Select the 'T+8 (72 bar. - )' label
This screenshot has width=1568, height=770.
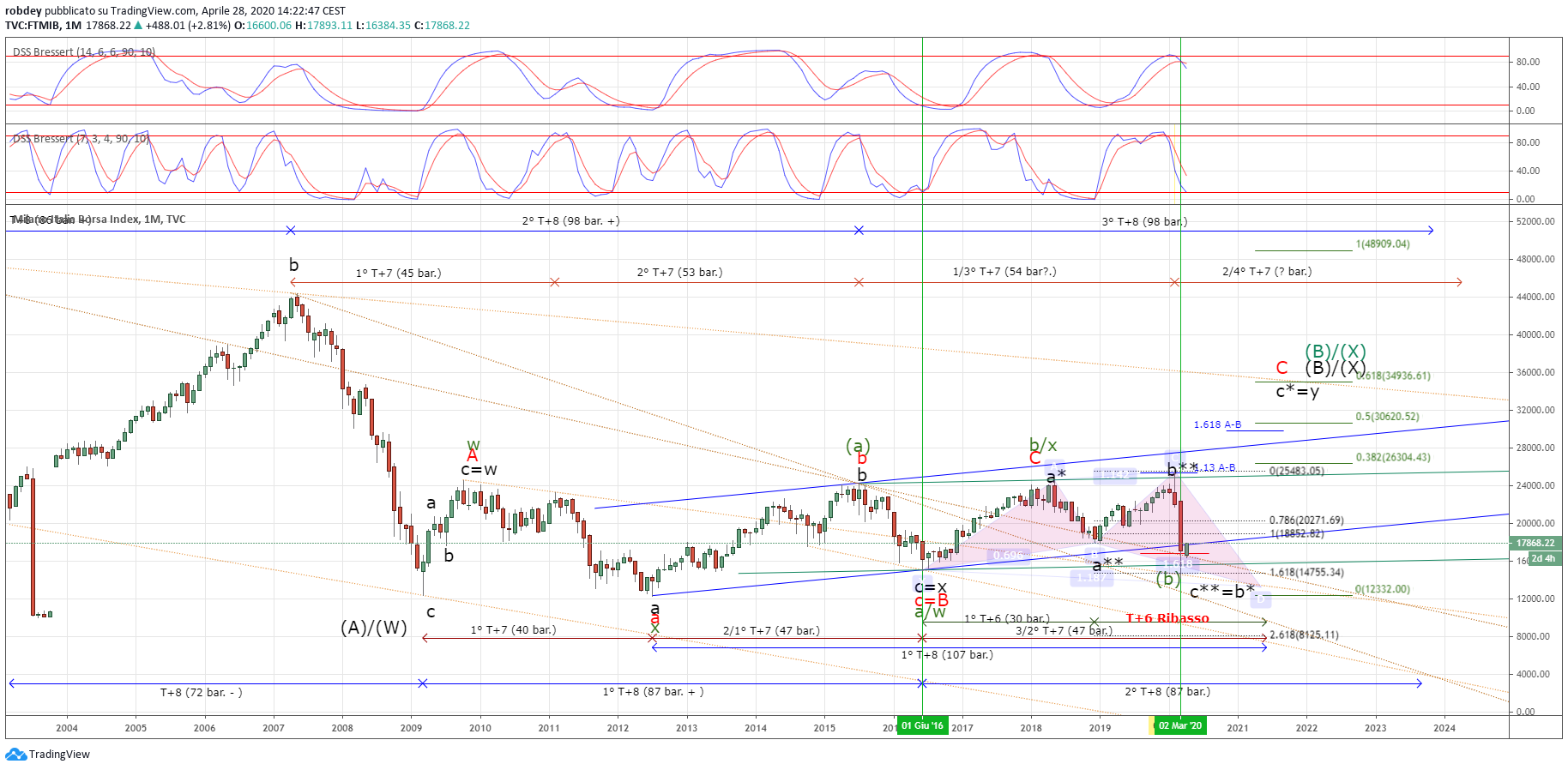(x=202, y=693)
